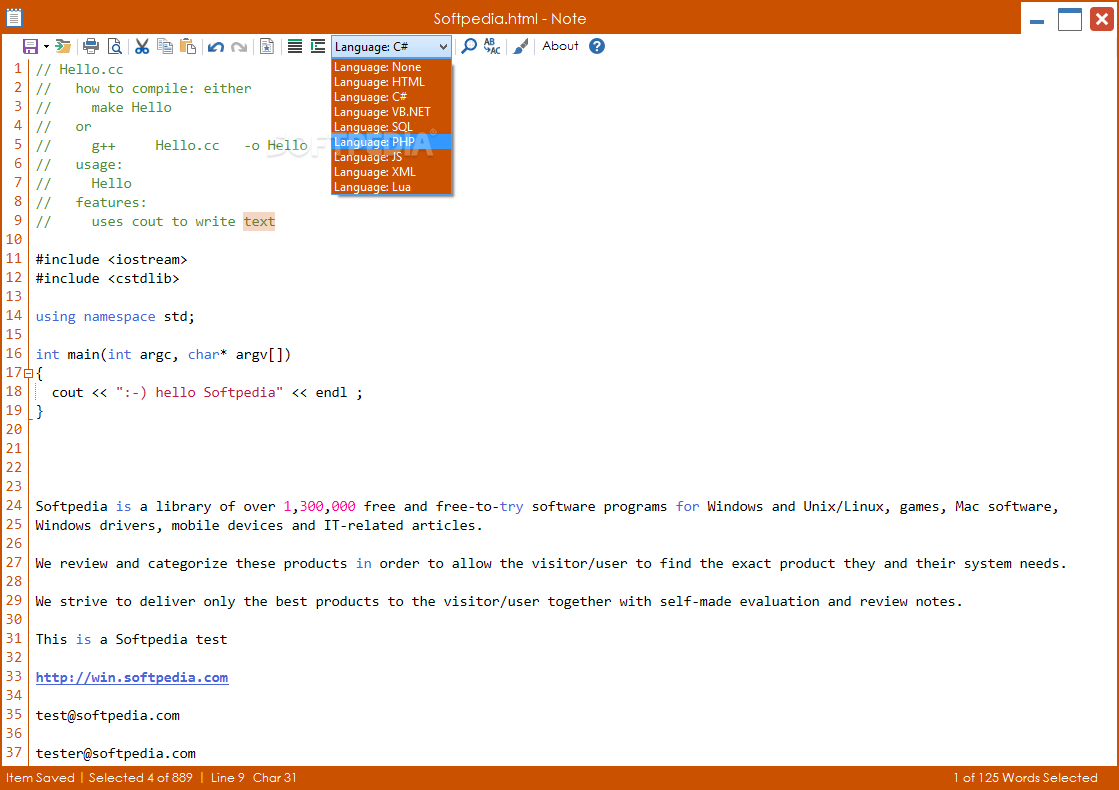Close the Note window with red X
This screenshot has width=1119, height=790.
click(1102, 19)
